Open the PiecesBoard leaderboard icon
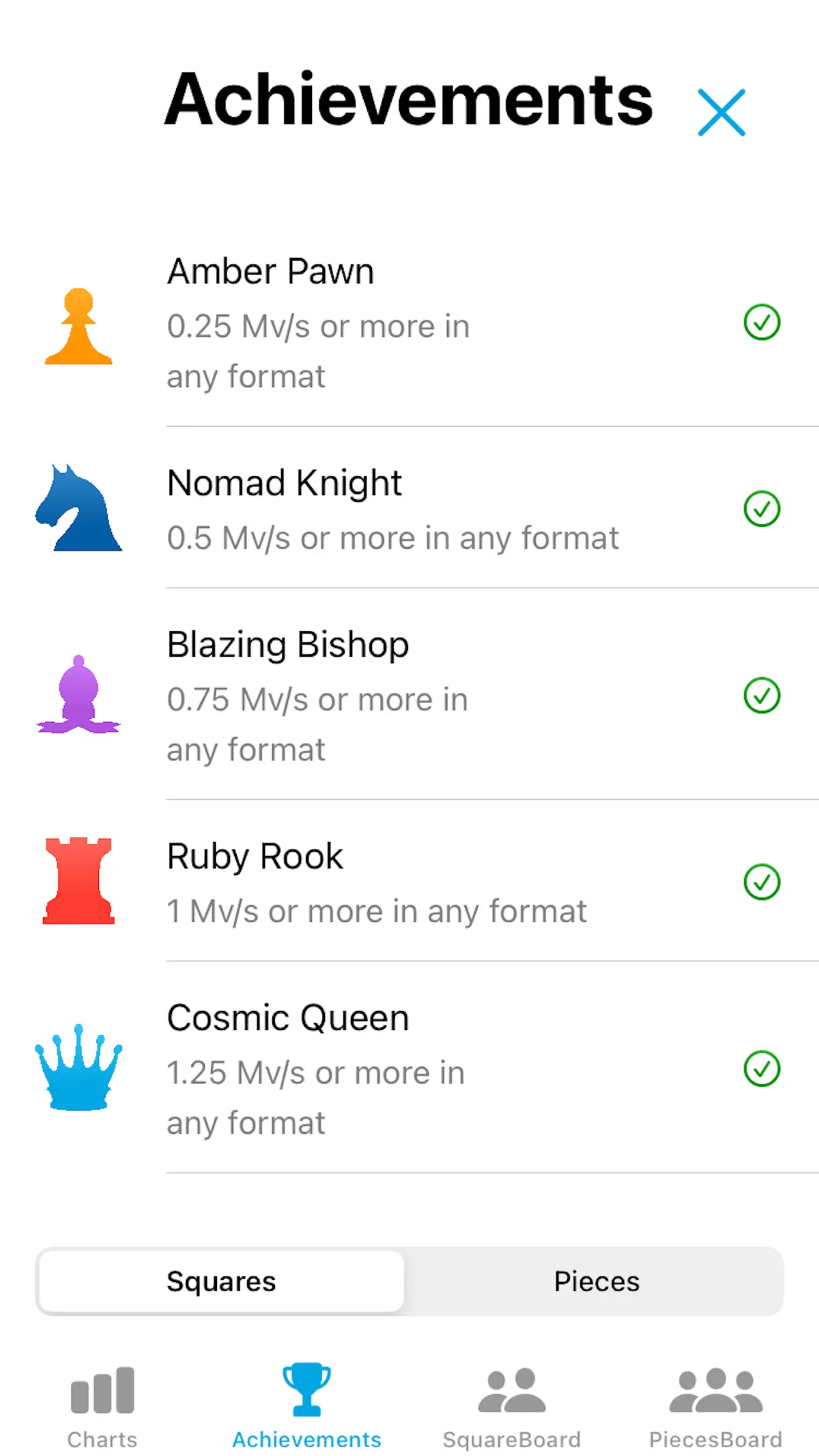The height and width of the screenshot is (1456, 819). 716,1390
